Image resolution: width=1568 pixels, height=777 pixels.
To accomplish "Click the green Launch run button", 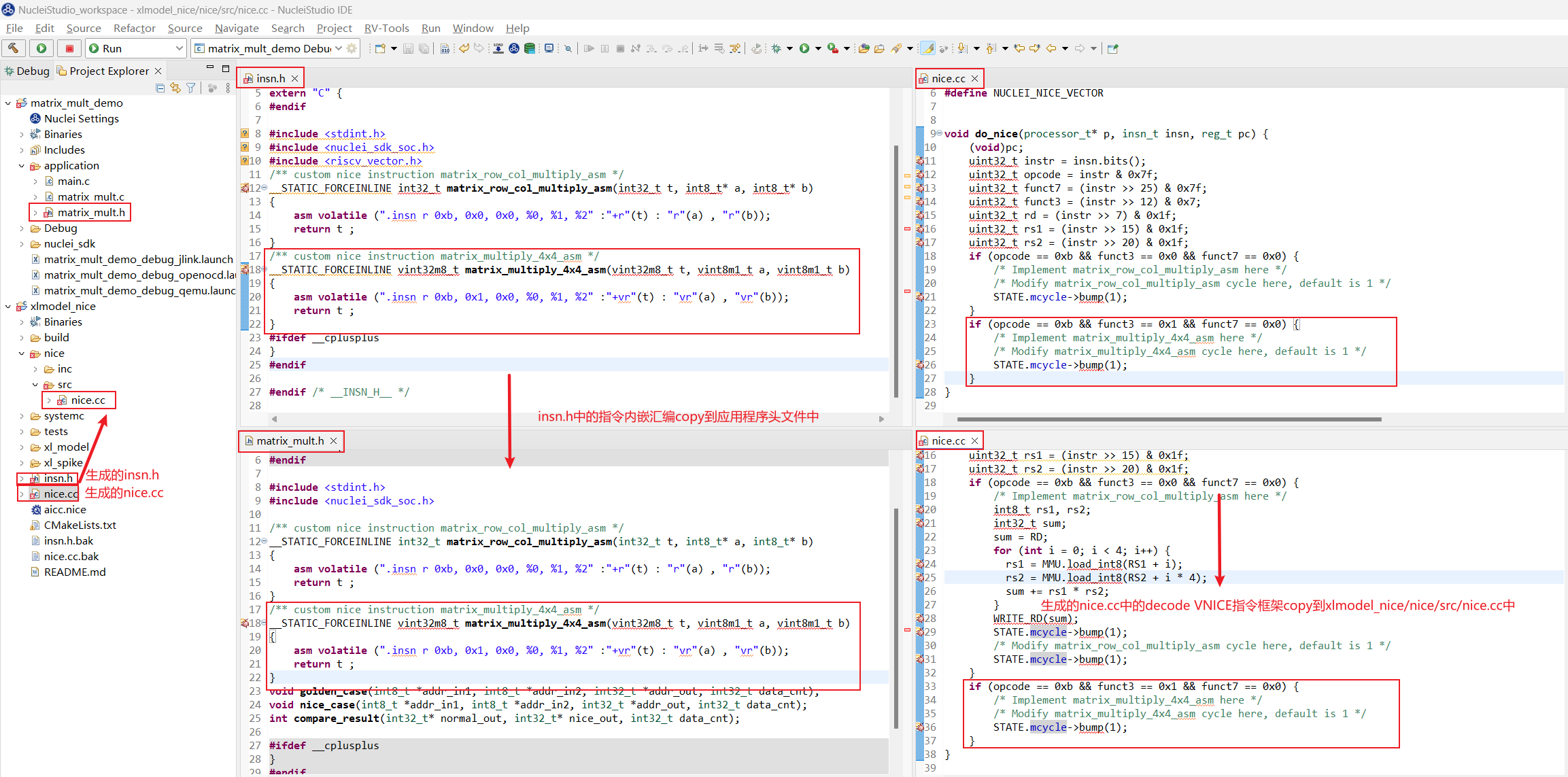I will 41,48.
